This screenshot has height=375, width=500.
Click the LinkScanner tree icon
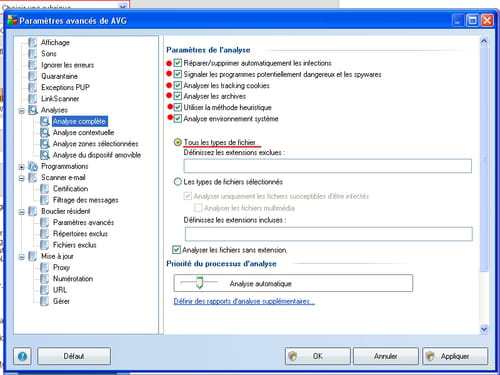click(x=32, y=99)
